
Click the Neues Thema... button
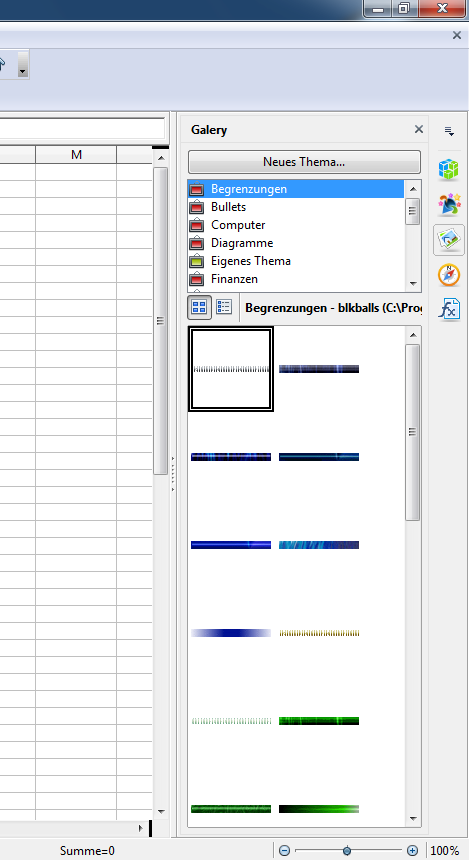coord(304,162)
